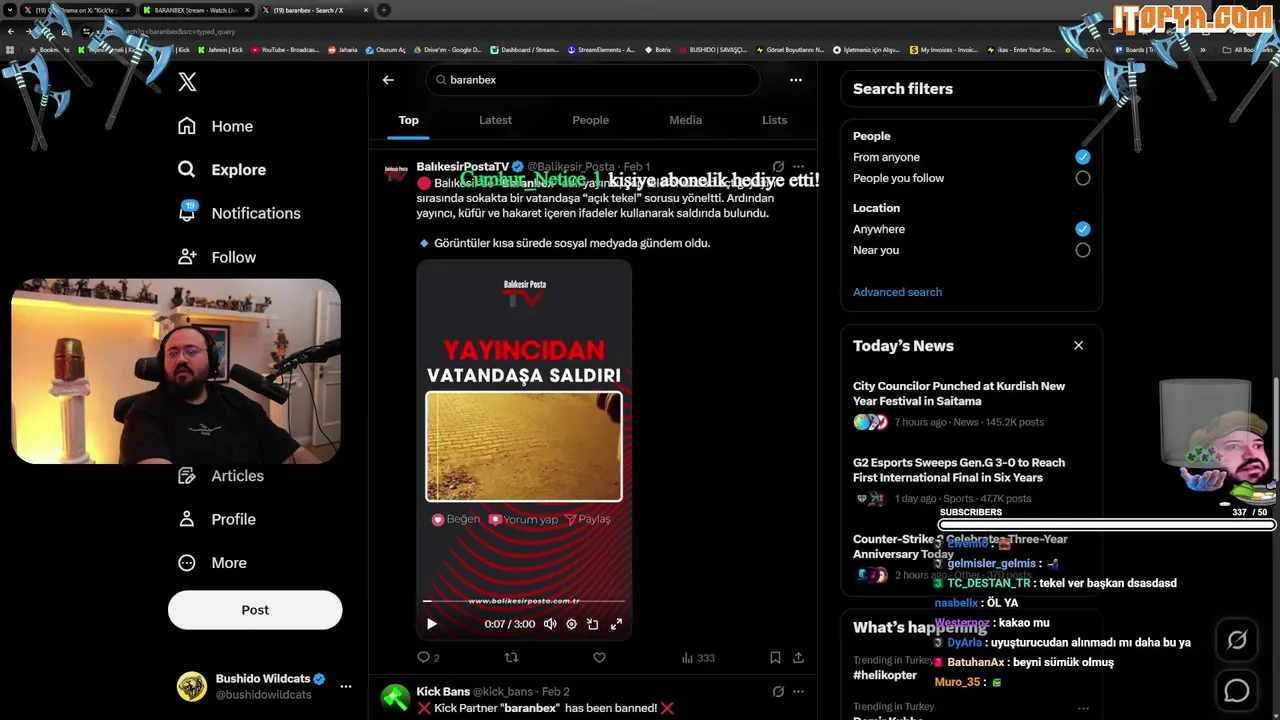Open Kick Bans profile avatar
The height and width of the screenshot is (720, 1280).
396,698
